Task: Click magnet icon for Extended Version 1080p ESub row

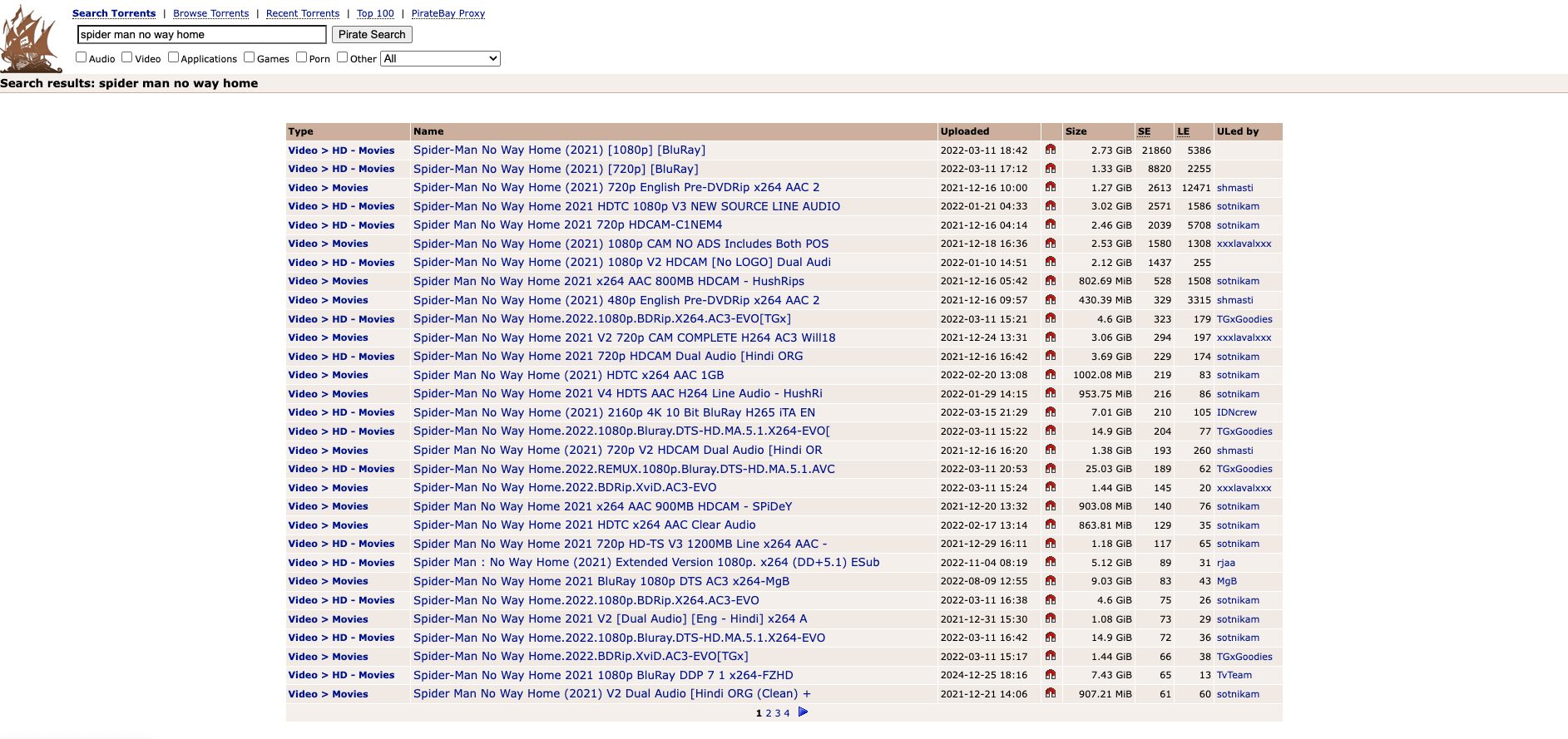Action: coord(1051,562)
